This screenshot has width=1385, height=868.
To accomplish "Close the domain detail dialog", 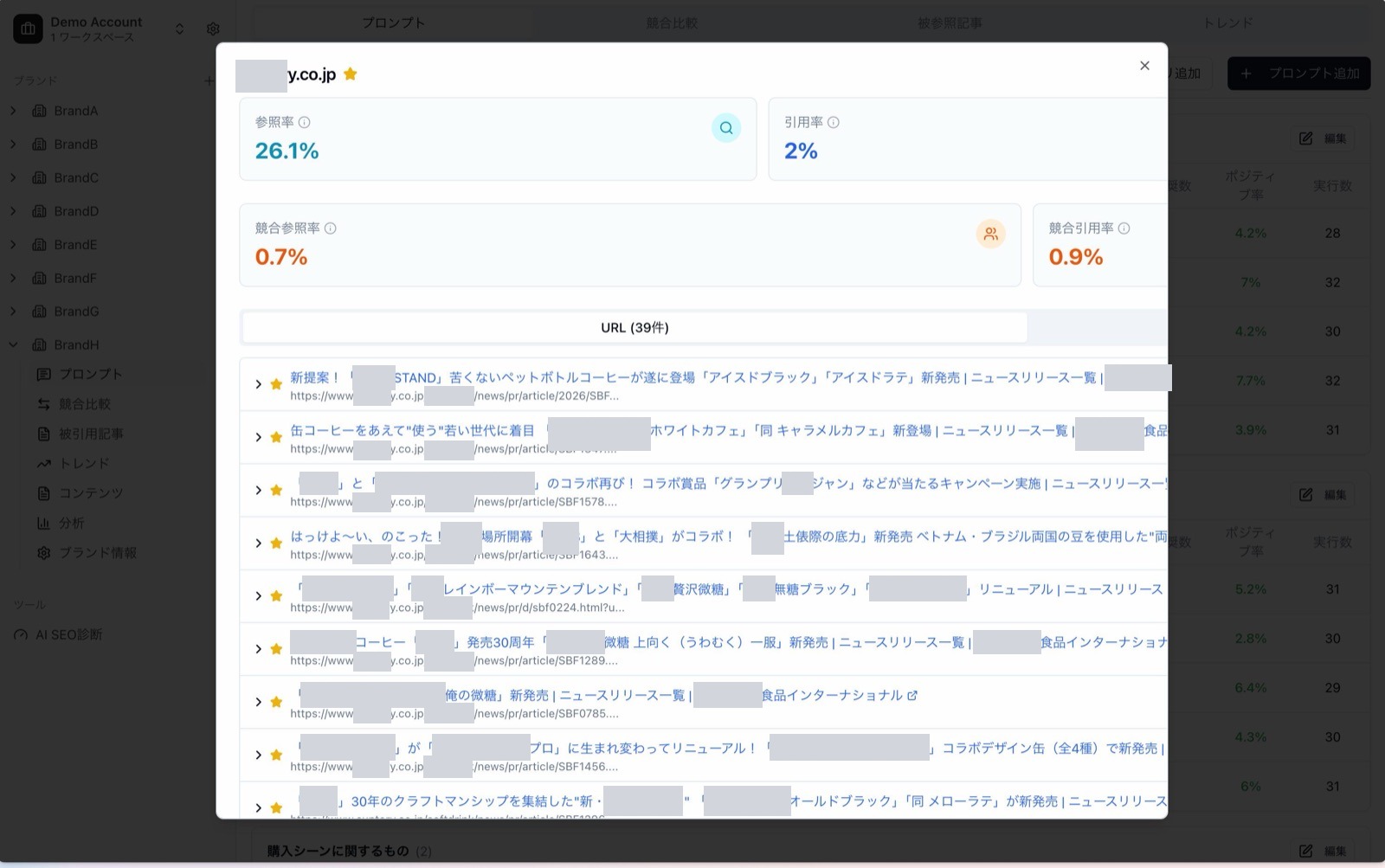I will (x=1144, y=66).
